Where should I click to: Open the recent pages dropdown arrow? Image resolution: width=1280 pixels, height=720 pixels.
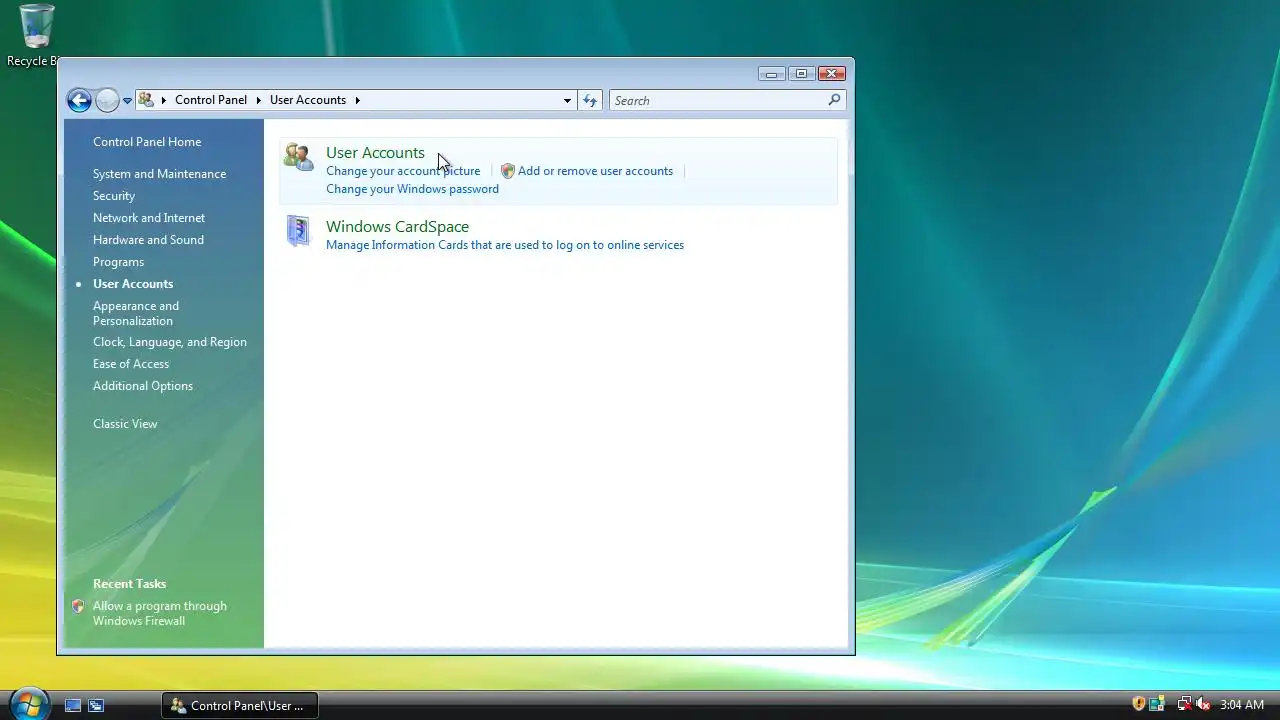tap(127, 101)
